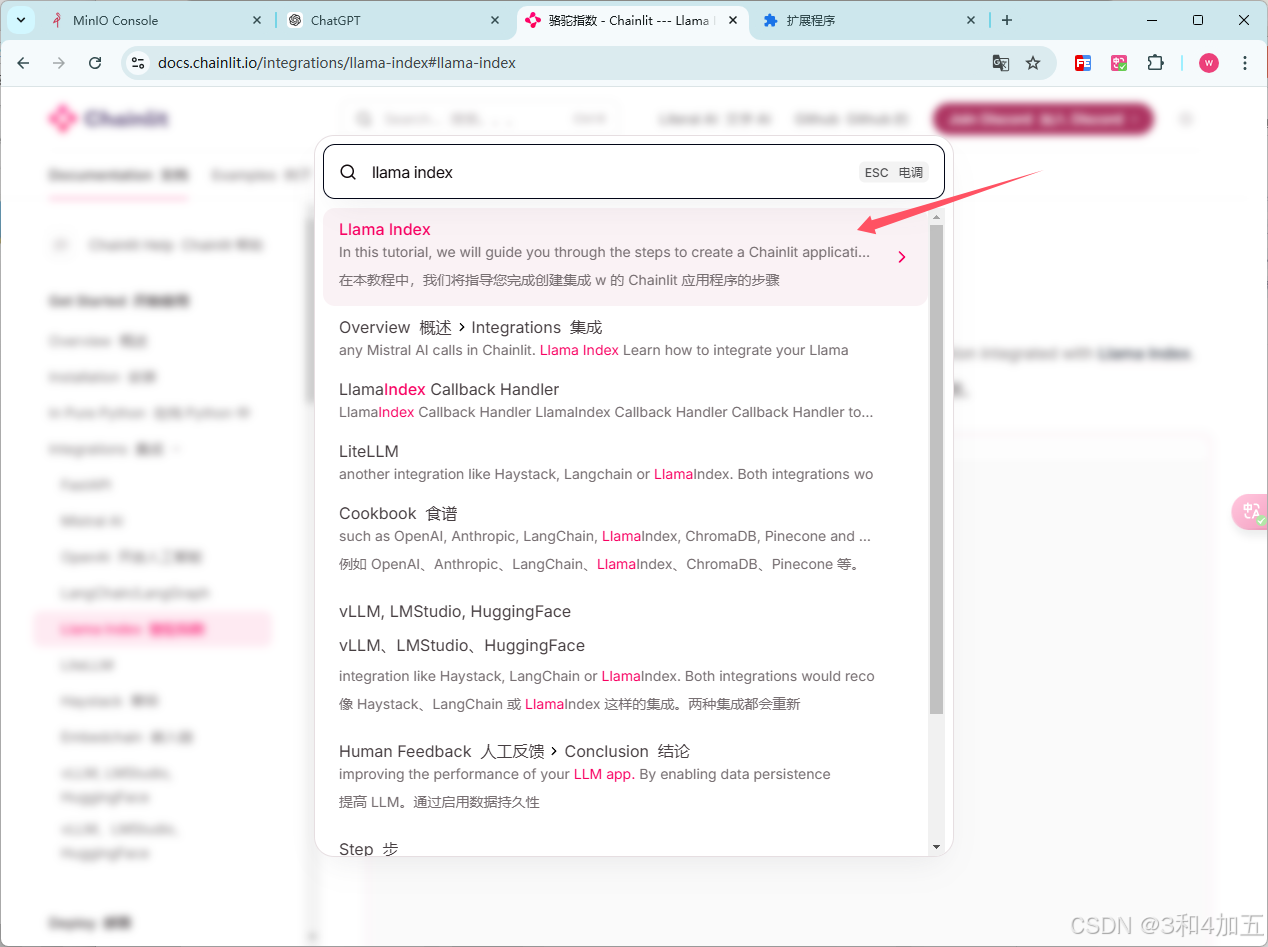
Task: Click the site information icon in address bar
Action: (x=139, y=63)
